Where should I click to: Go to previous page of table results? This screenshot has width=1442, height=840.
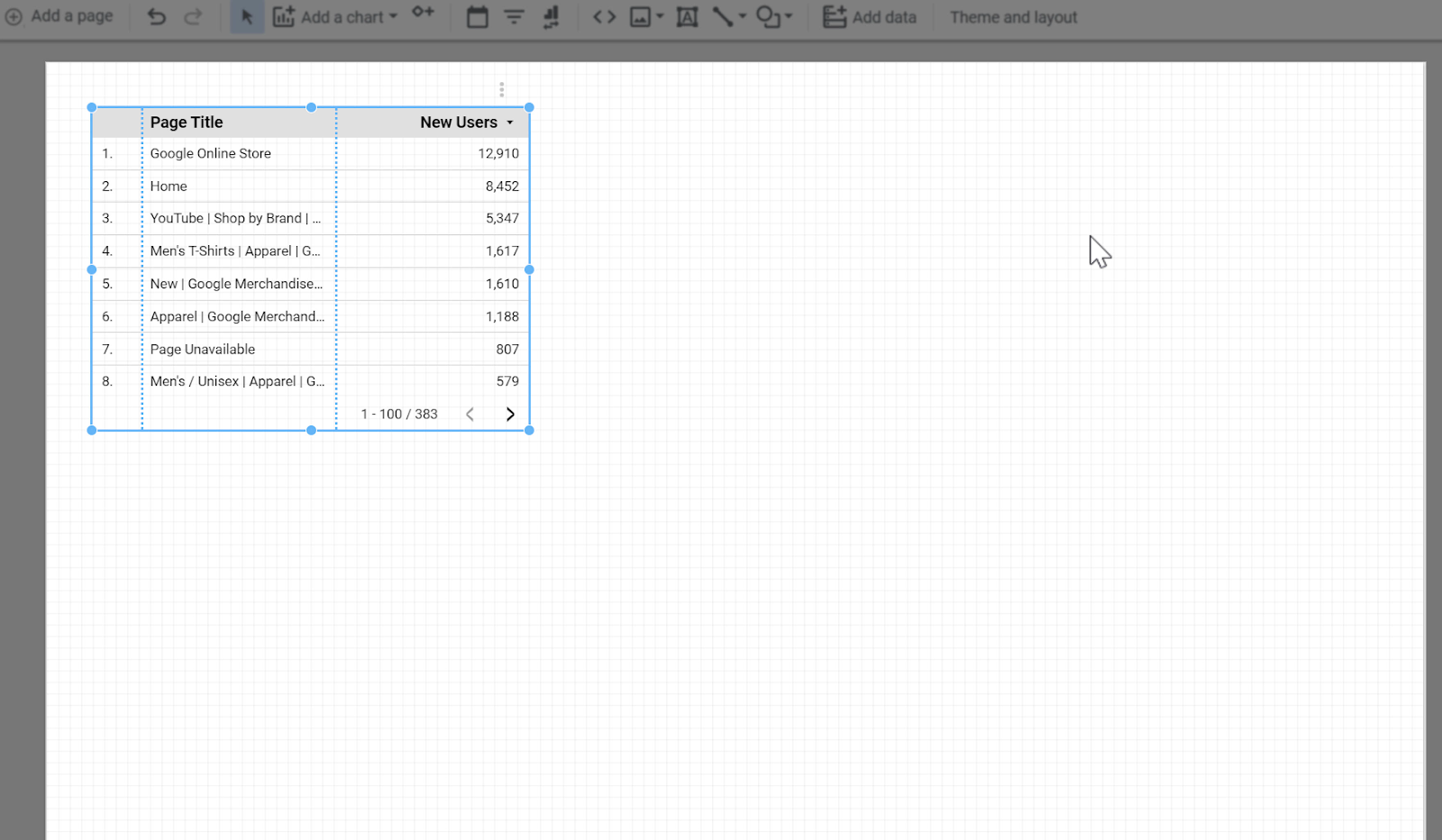[x=470, y=414]
